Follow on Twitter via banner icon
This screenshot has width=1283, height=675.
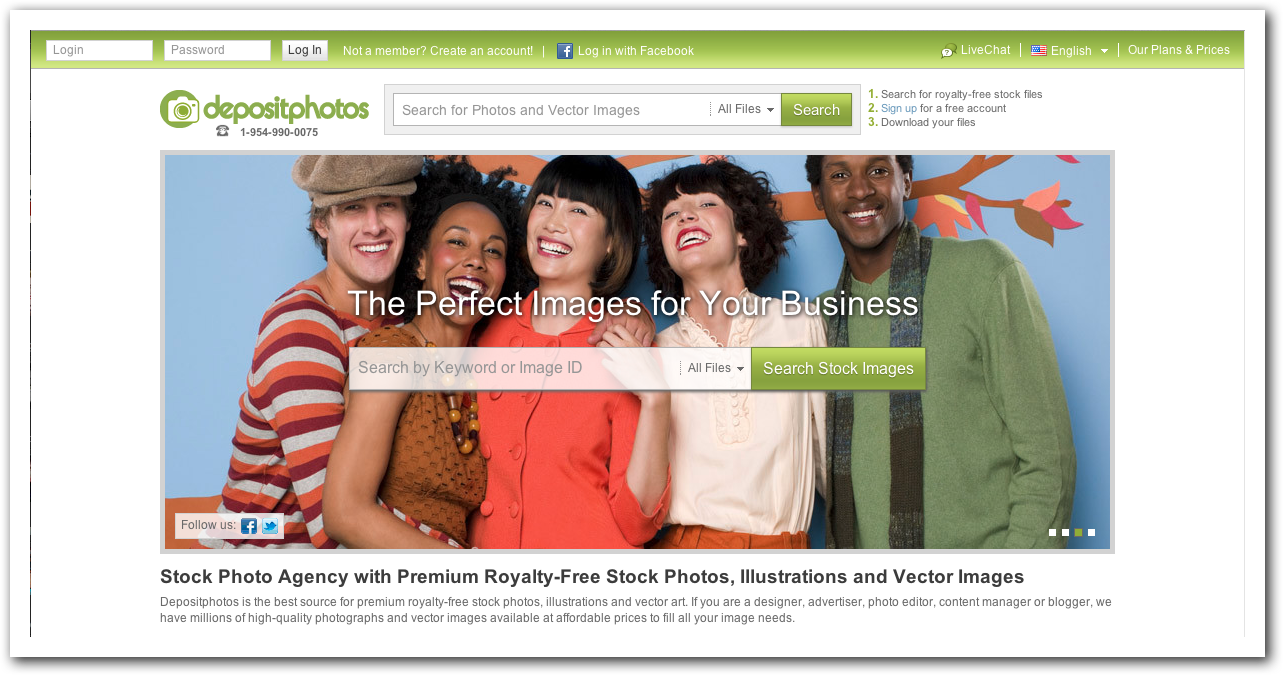click(270, 526)
